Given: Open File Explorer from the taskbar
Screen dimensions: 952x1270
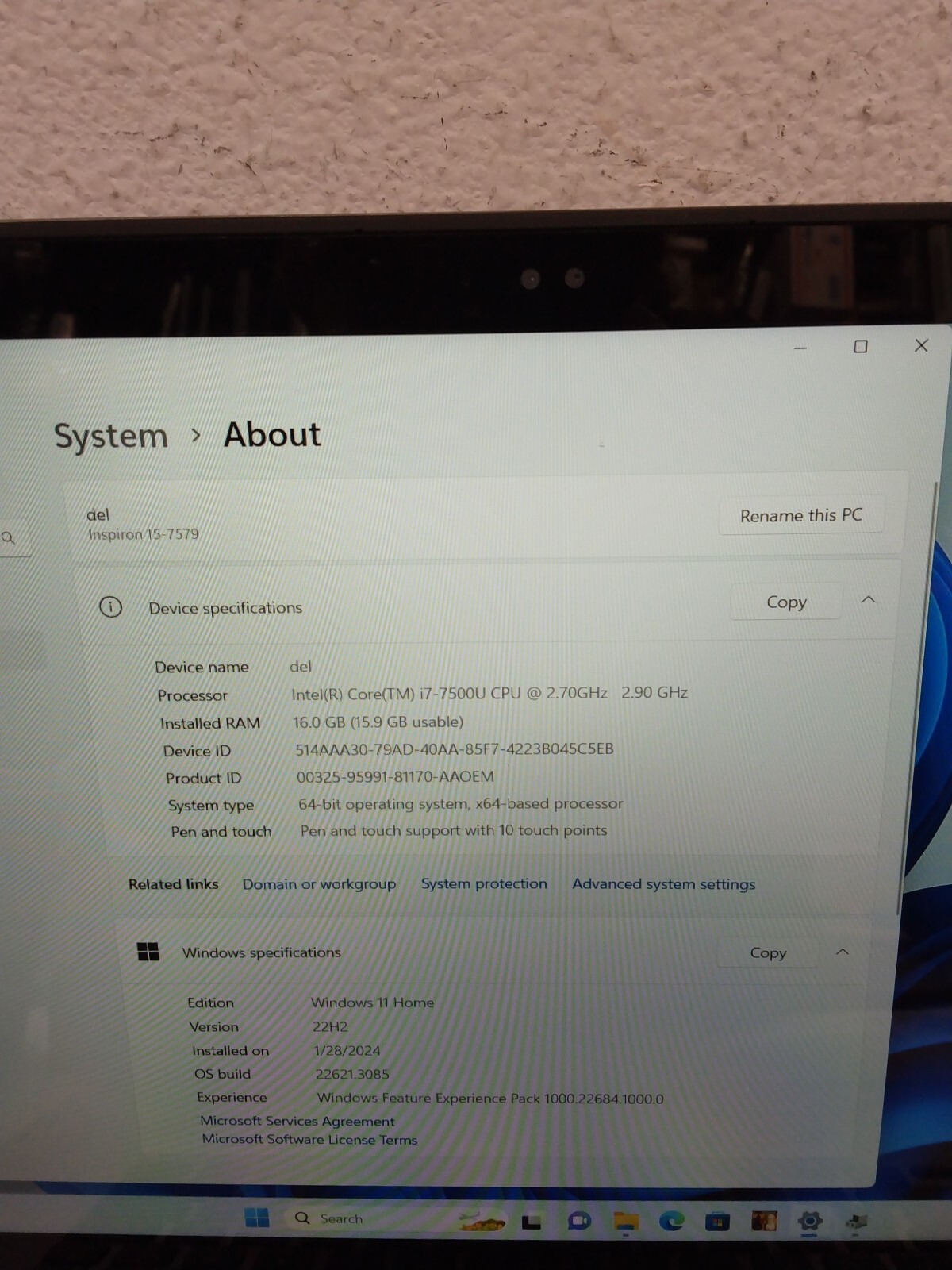Looking at the screenshot, I should coord(625,1222).
